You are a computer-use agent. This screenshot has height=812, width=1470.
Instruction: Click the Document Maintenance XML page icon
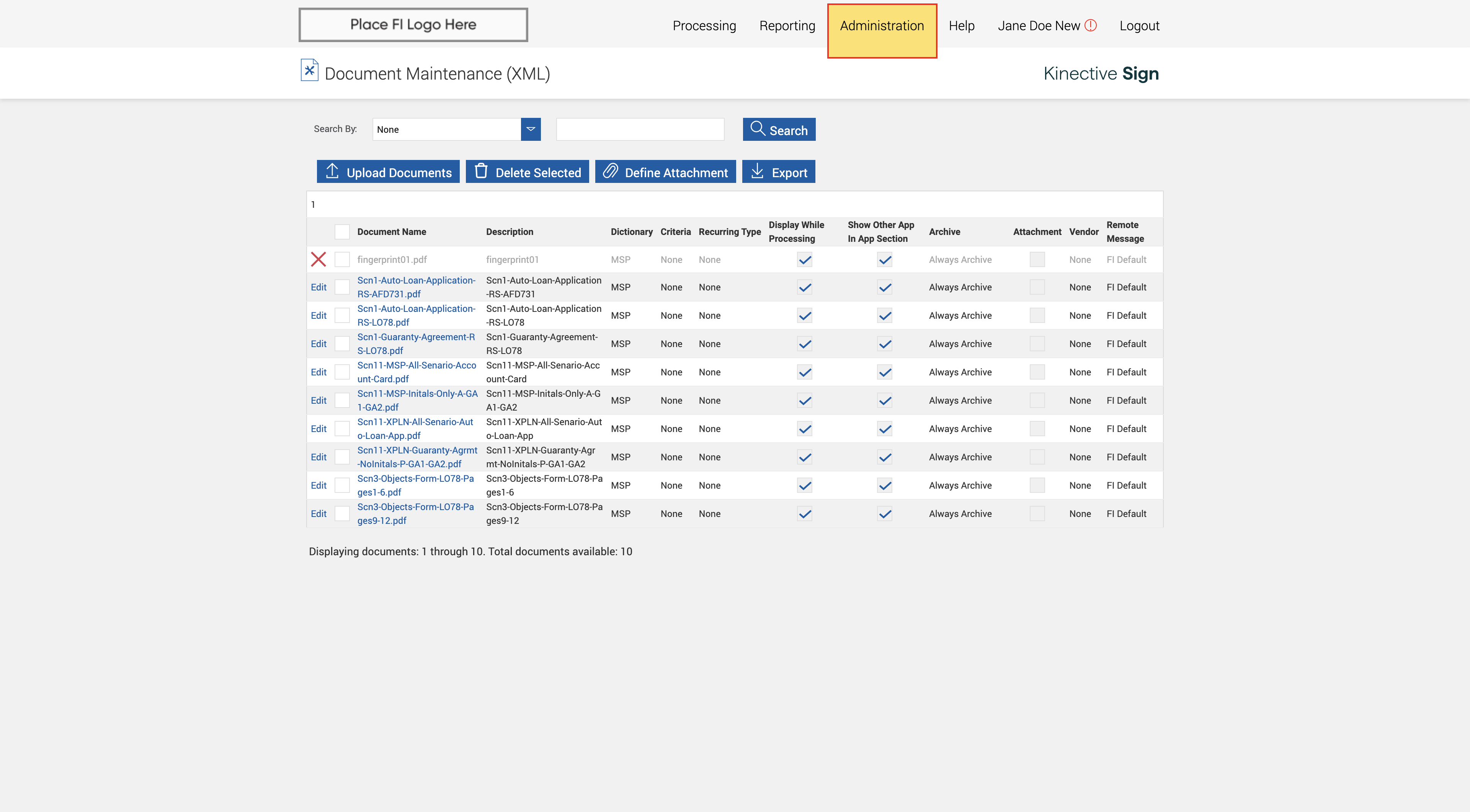click(309, 71)
